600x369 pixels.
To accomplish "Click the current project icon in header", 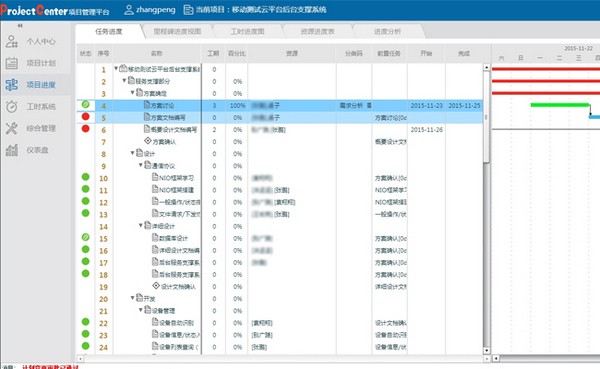I will coord(188,10).
